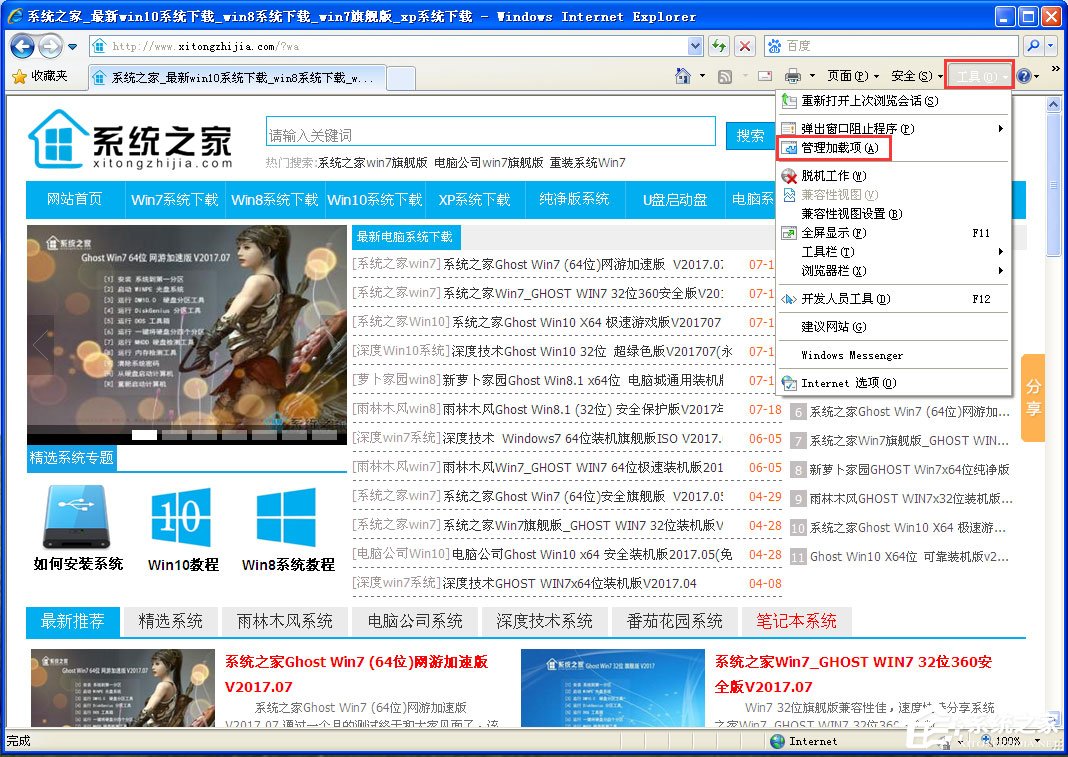Screen dimensions: 1068x757
Task: Click the Home icon on the IE toolbar
Action: coord(685,75)
